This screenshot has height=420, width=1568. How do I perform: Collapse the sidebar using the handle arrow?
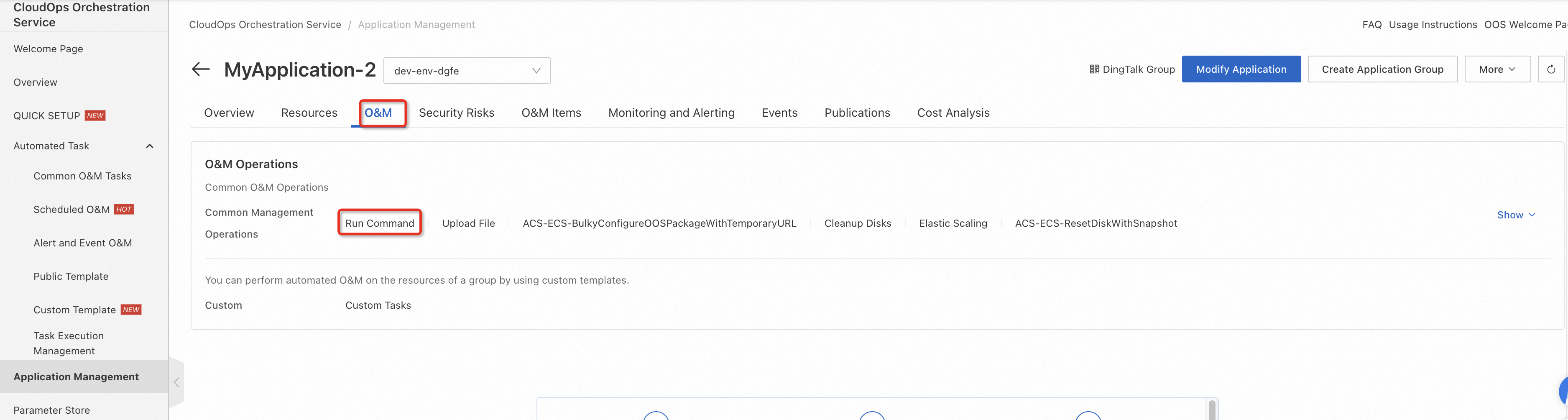tap(176, 382)
